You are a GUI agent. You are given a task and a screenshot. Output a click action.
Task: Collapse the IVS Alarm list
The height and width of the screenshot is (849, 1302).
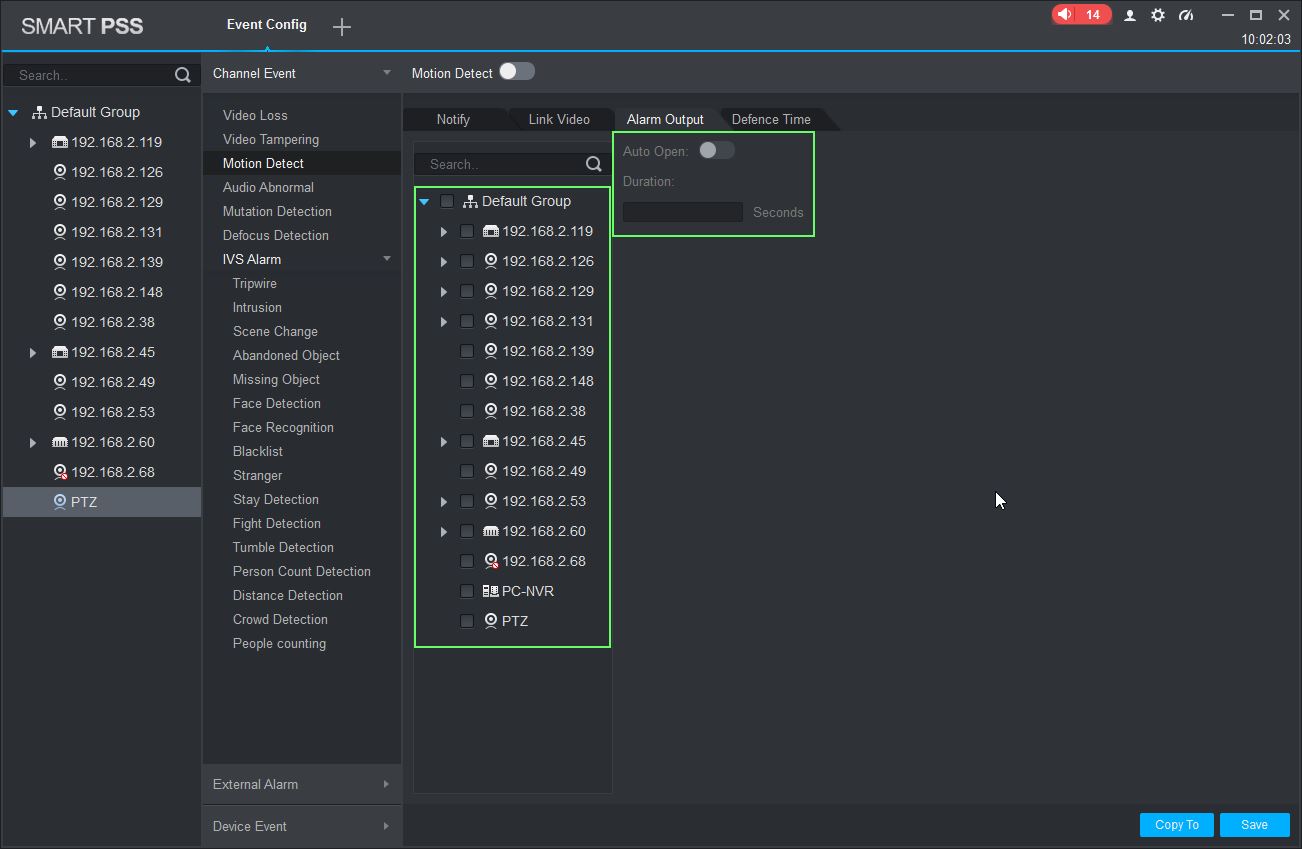point(387,259)
